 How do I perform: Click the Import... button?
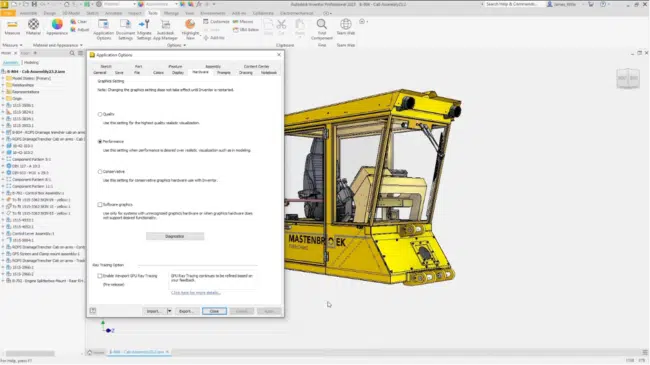[x=154, y=311]
